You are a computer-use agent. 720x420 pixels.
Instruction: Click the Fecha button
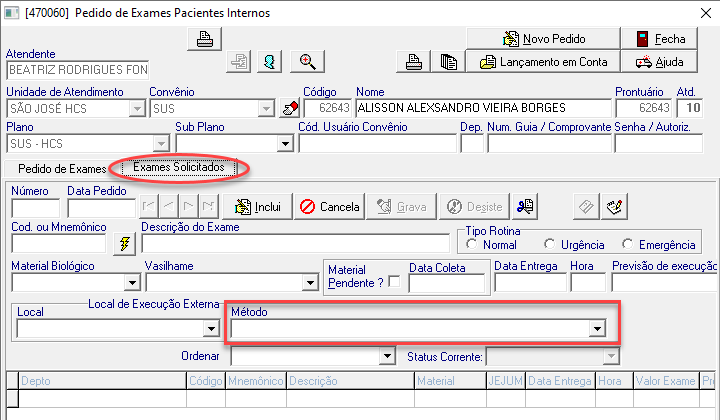pos(659,39)
